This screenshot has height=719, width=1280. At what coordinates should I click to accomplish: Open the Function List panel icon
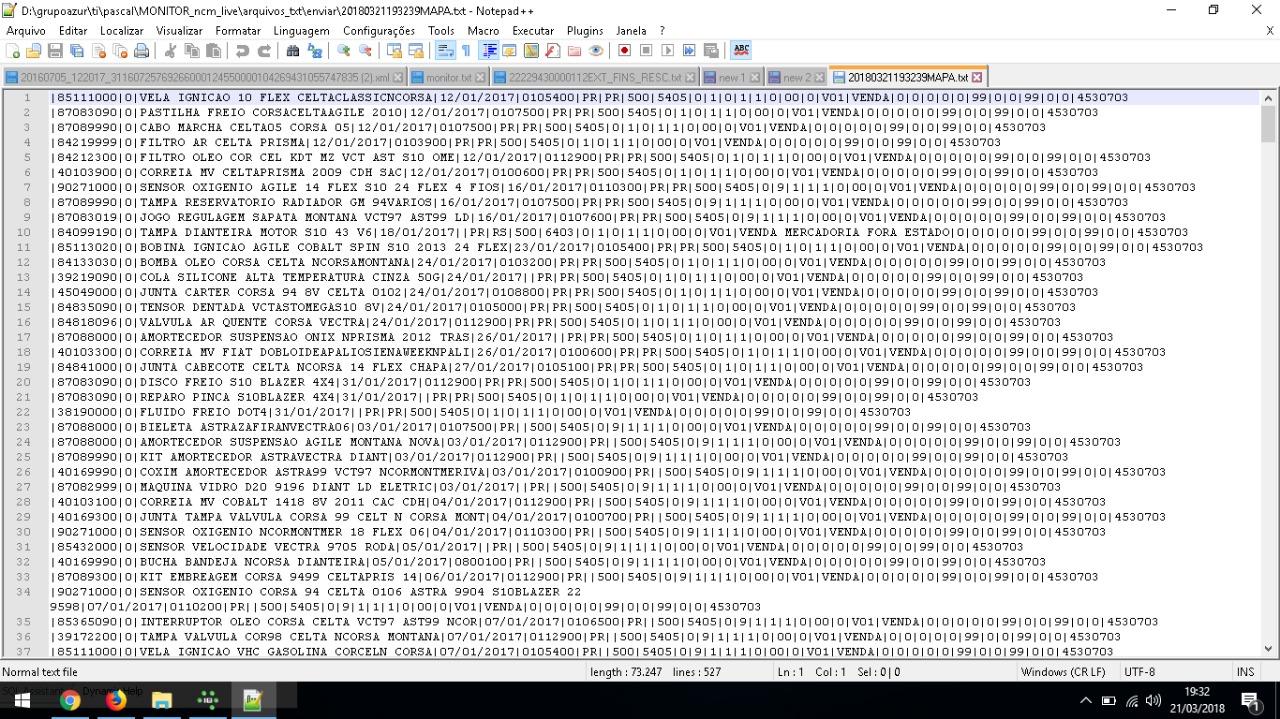pos(553,51)
